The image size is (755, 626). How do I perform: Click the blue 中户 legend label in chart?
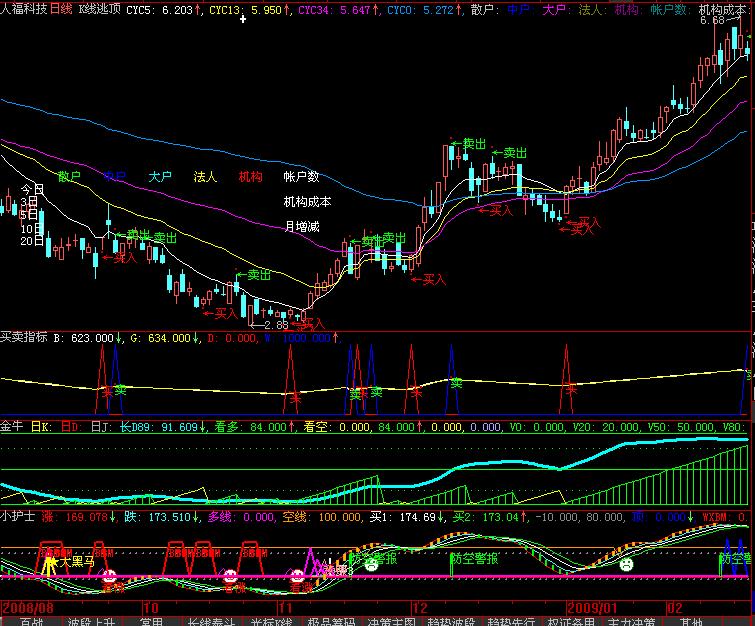point(115,177)
